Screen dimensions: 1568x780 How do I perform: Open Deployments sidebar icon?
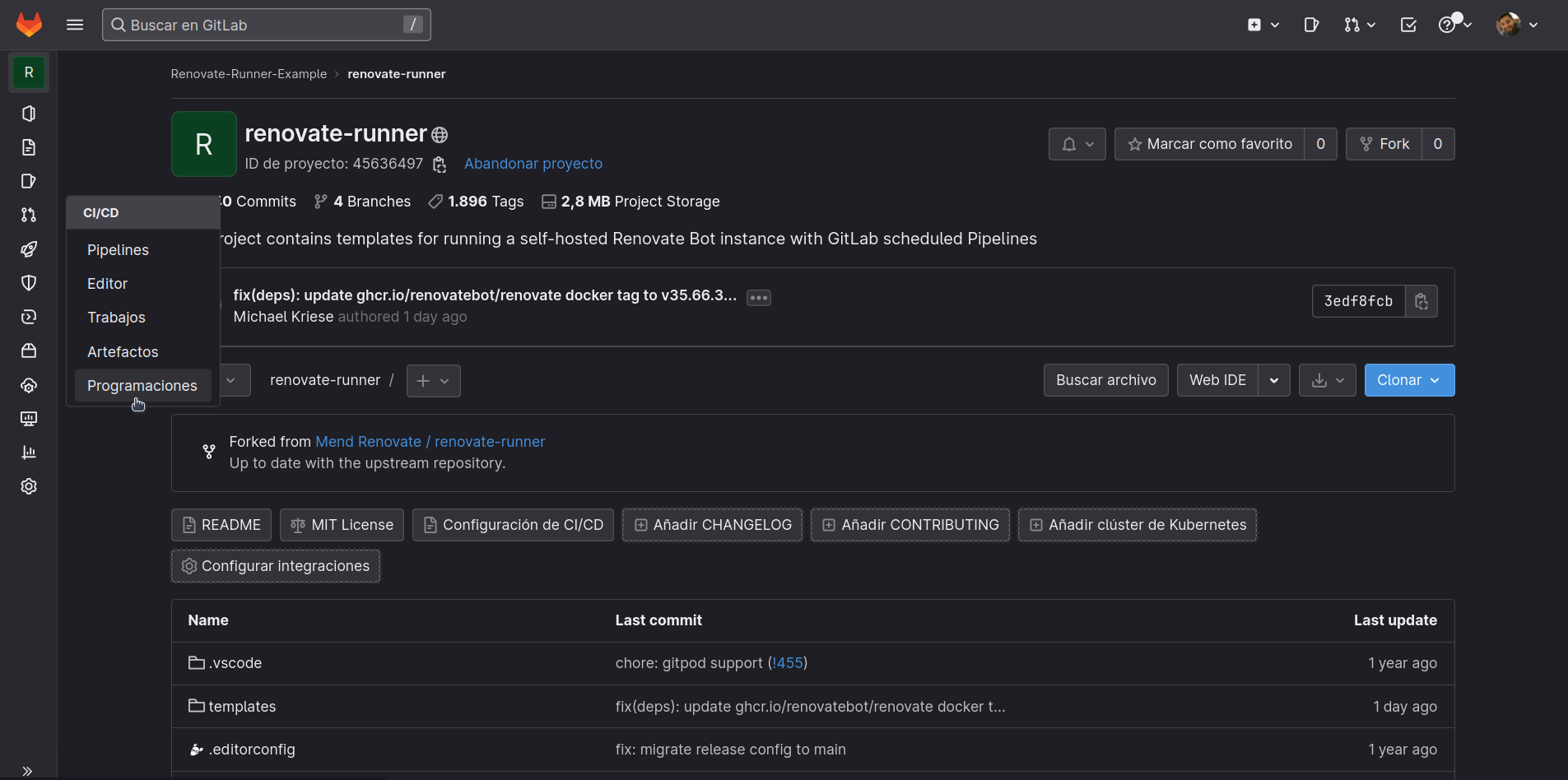click(29, 317)
